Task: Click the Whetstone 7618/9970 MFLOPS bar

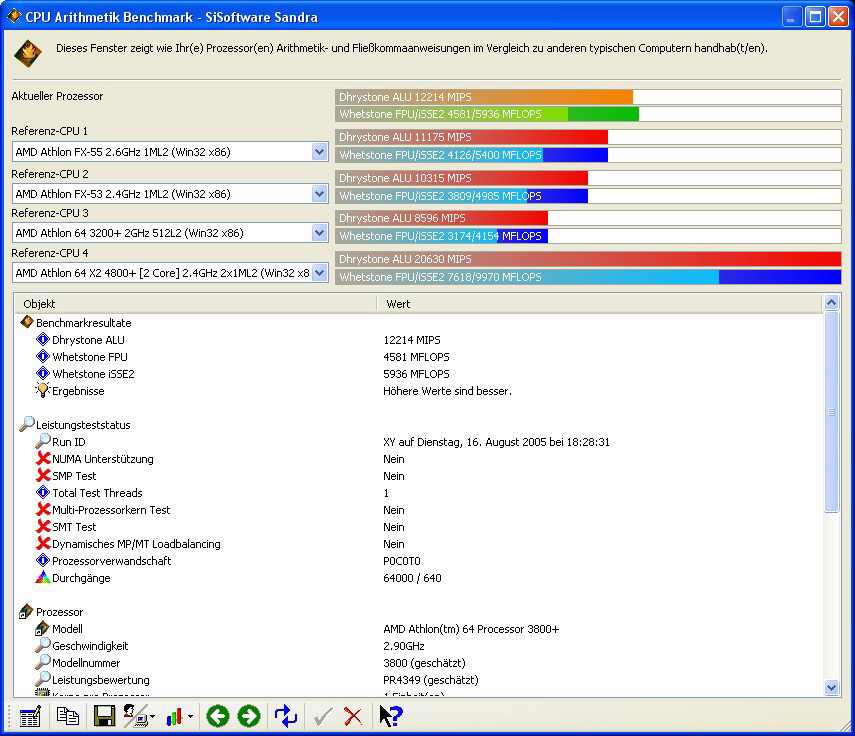Action: (x=588, y=277)
